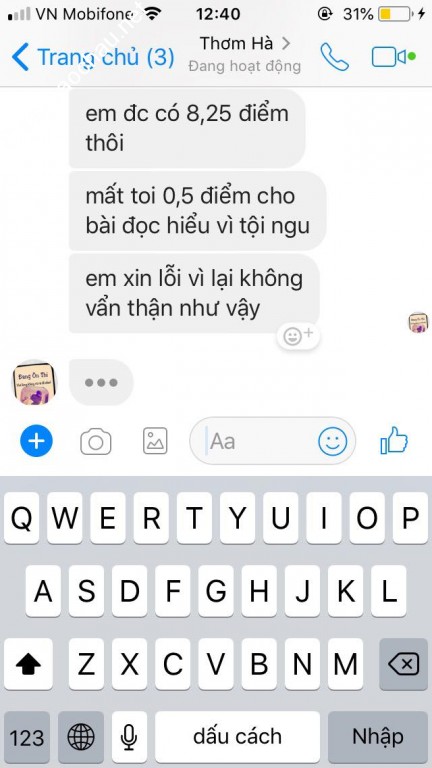Start a video call via camera icon
This screenshot has height=768, width=432.
[389, 57]
